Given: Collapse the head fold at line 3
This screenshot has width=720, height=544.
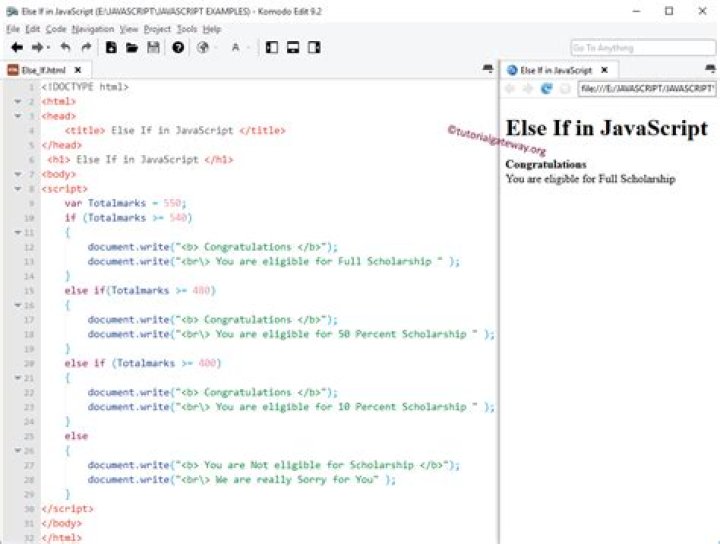Looking at the screenshot, I should click(x=18, y=116).
